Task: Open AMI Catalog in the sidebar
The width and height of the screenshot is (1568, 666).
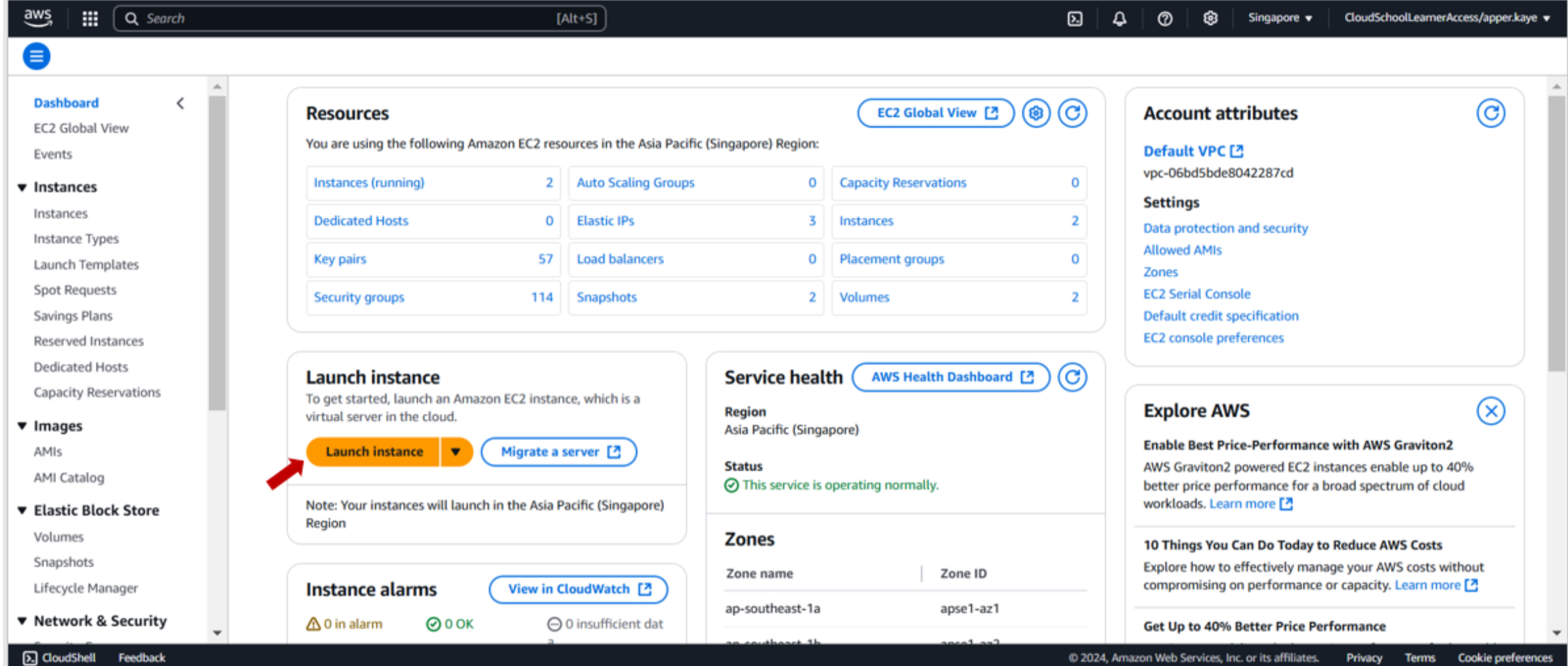Action: (x=69, y=478)
